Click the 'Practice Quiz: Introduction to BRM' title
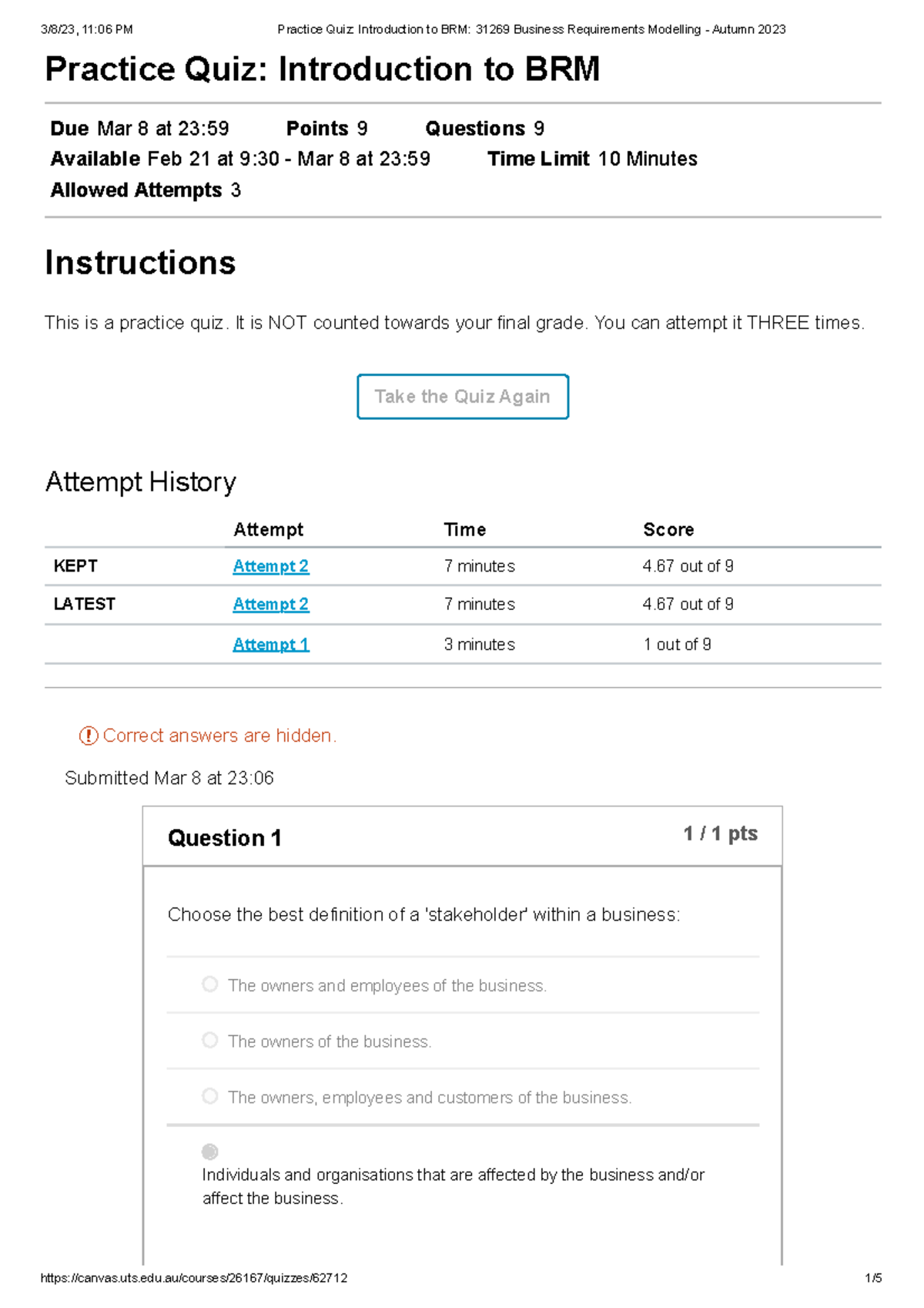 click(x=322, y=69)
